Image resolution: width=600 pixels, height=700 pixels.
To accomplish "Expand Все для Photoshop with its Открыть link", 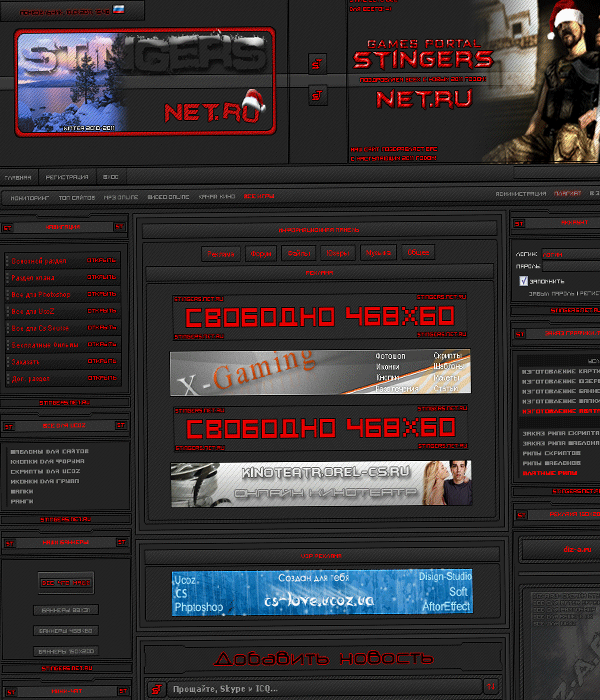I will pyautogui.click(x=102, y=294).
